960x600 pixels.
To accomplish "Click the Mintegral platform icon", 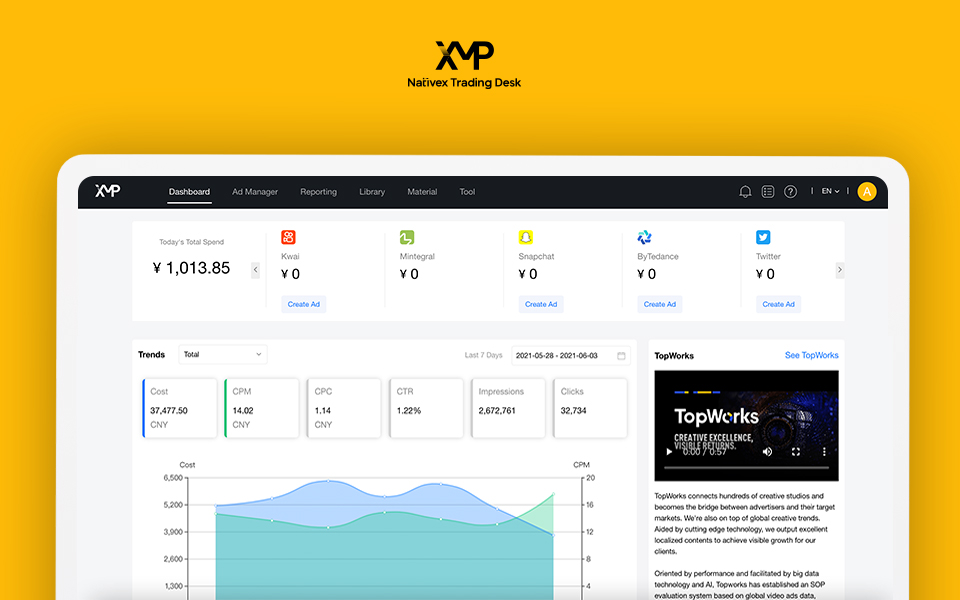I will (407, 237).
